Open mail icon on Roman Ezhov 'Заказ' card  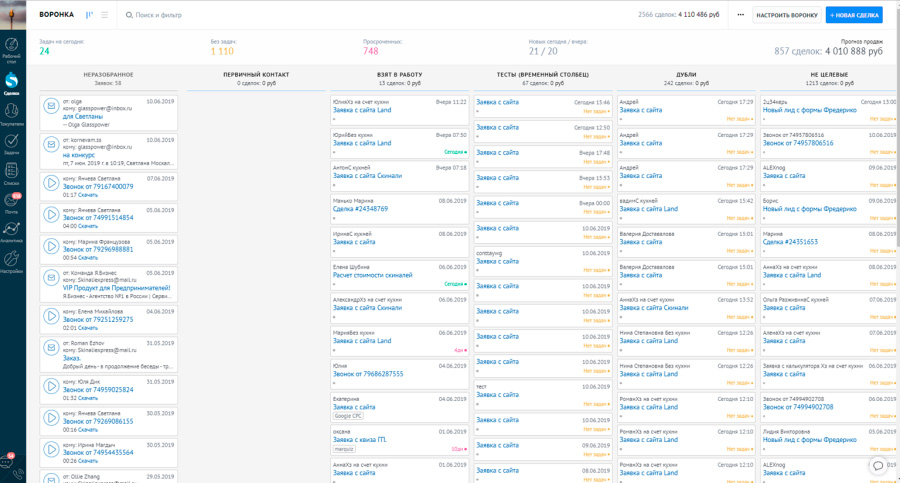tap(51, 347)
